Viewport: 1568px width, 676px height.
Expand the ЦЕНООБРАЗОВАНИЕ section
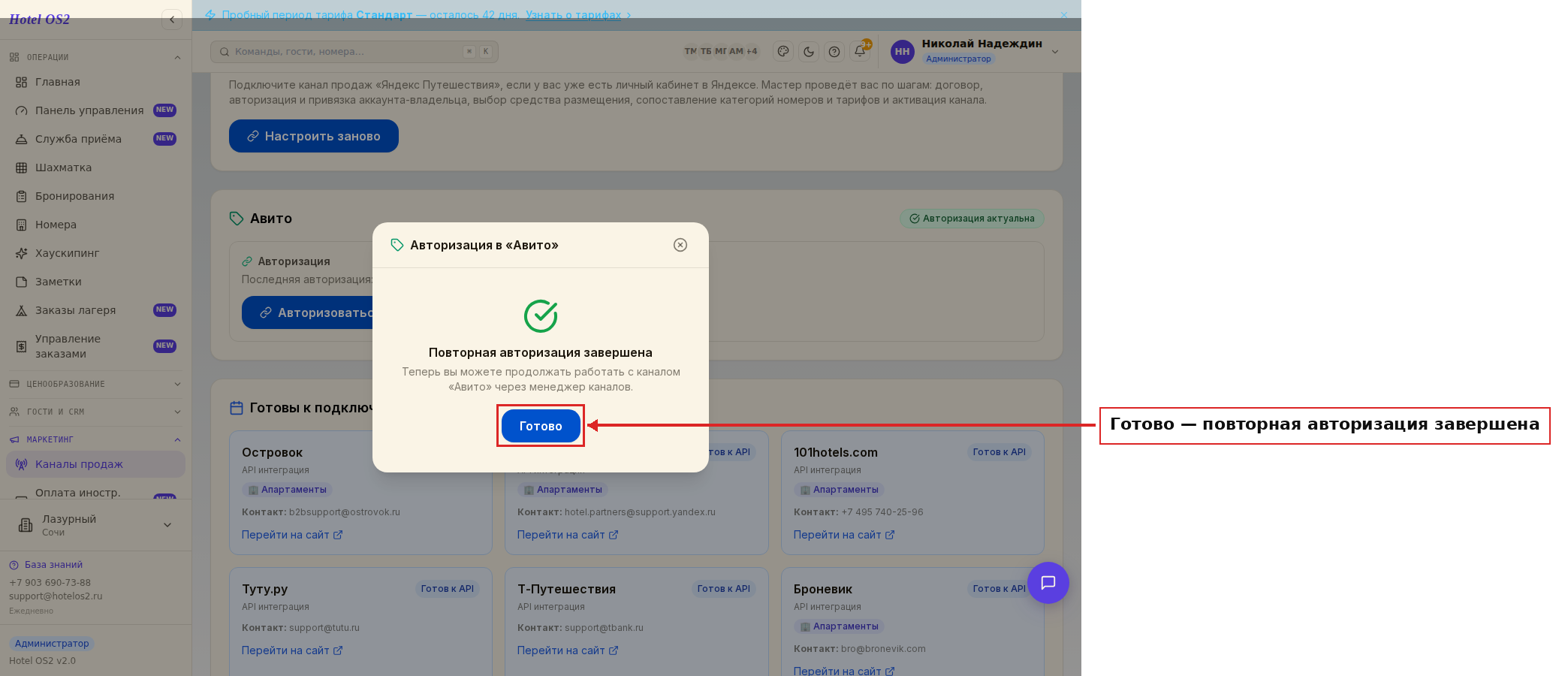95,384
